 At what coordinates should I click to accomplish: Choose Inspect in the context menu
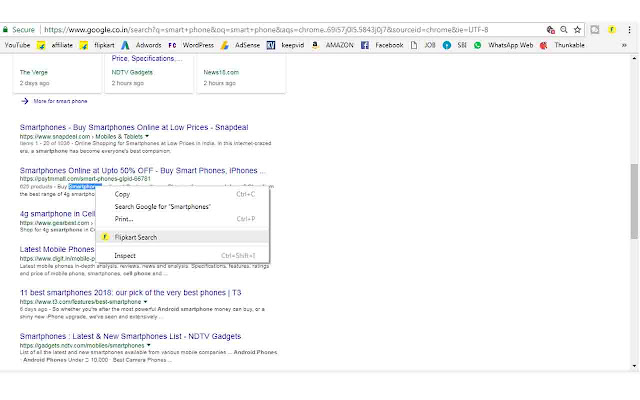[x=182, y=256]
